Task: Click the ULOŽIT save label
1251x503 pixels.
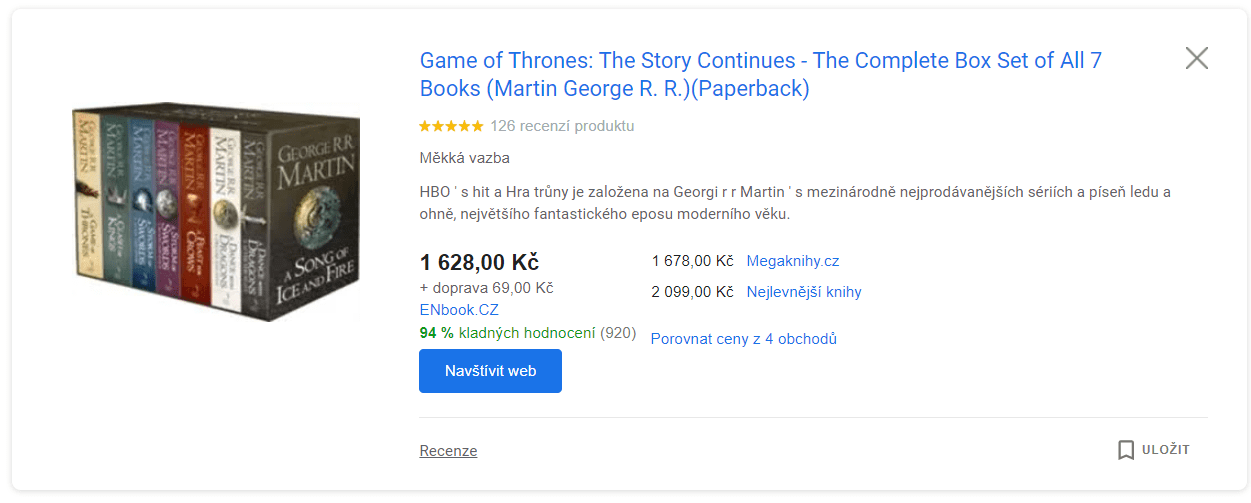Action: [x=1167, y=450]
